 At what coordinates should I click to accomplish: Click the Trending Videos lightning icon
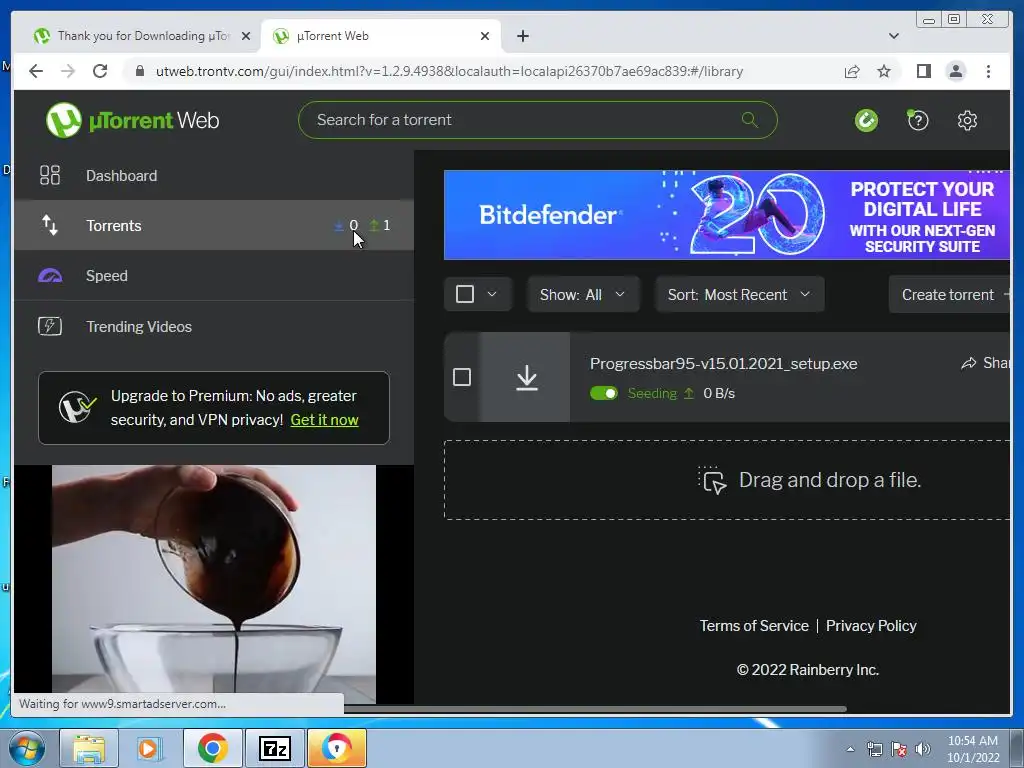[50, 326]
